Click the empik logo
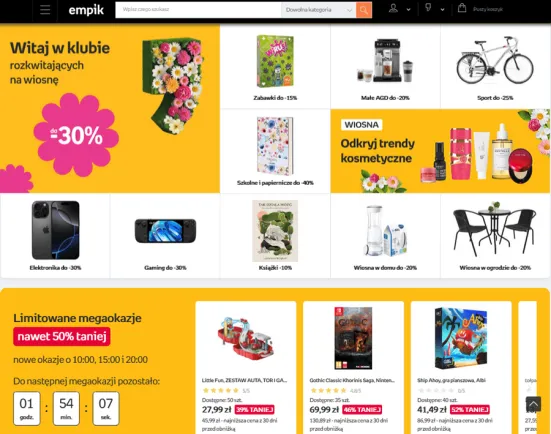 click(x=86, y=10)
